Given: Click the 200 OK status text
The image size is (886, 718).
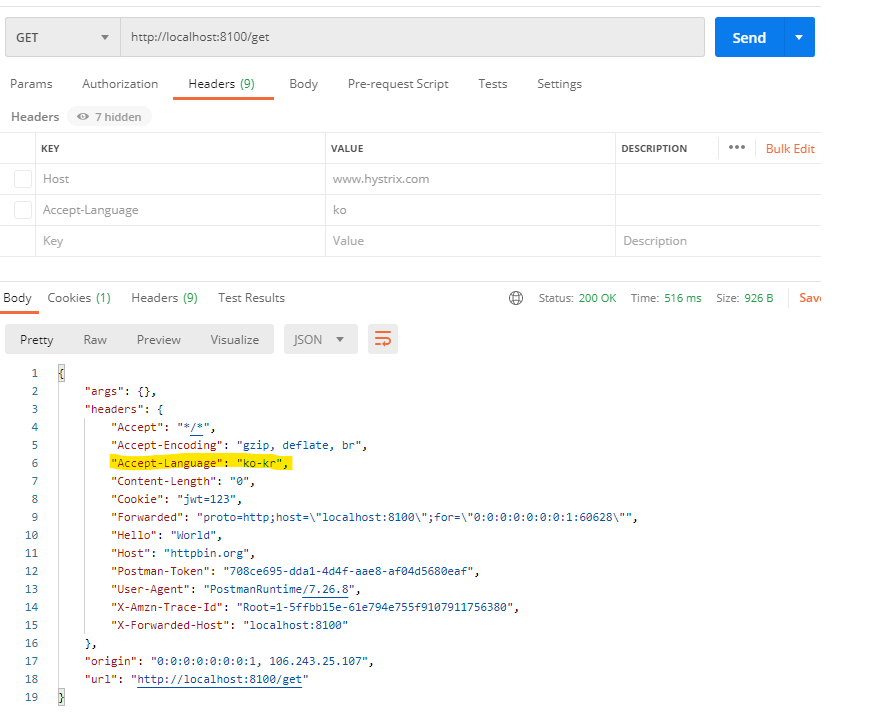Looking at the screenshot, I should (597, 298).
